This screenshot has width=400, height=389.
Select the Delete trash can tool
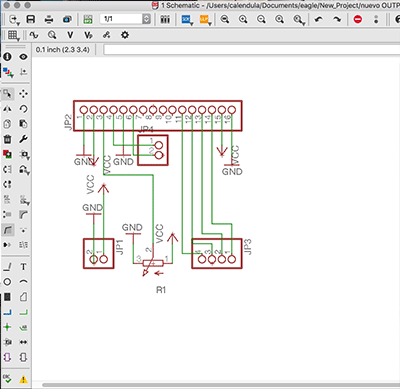tap(7, 139)
